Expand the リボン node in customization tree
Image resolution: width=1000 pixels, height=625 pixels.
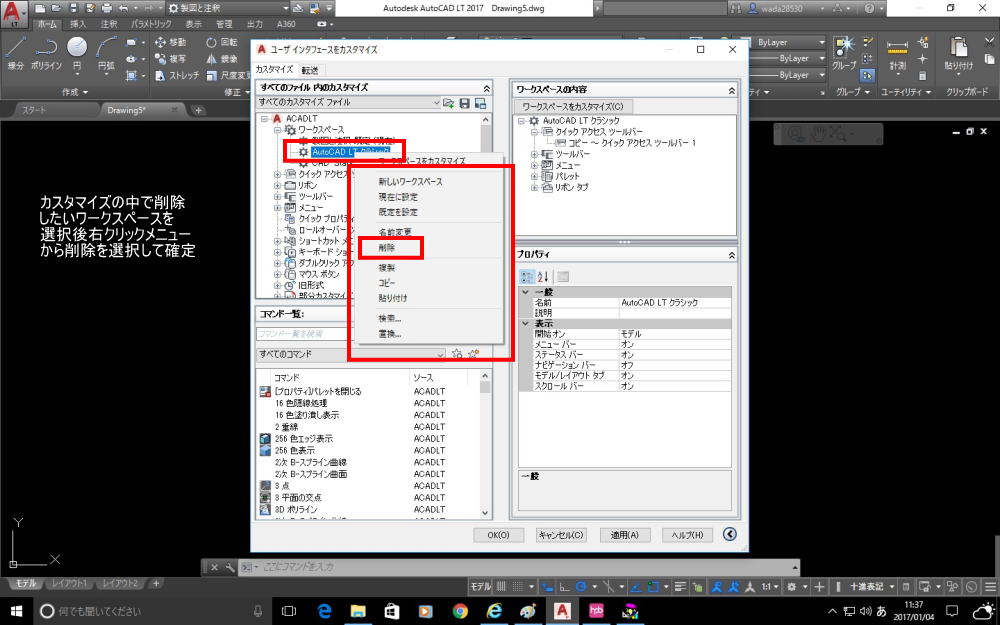pos(277,186)
